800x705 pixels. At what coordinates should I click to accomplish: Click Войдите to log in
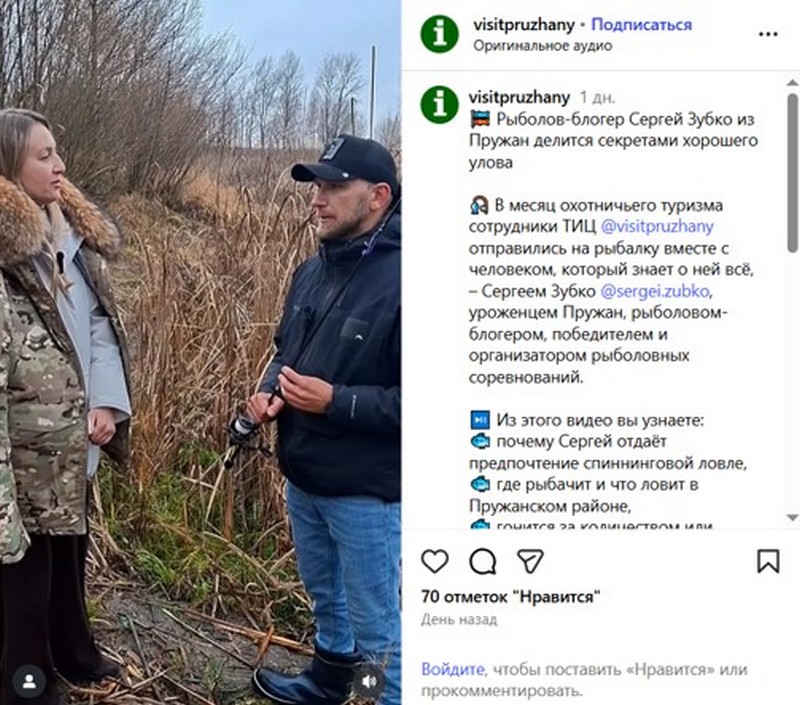click(453, 669)
